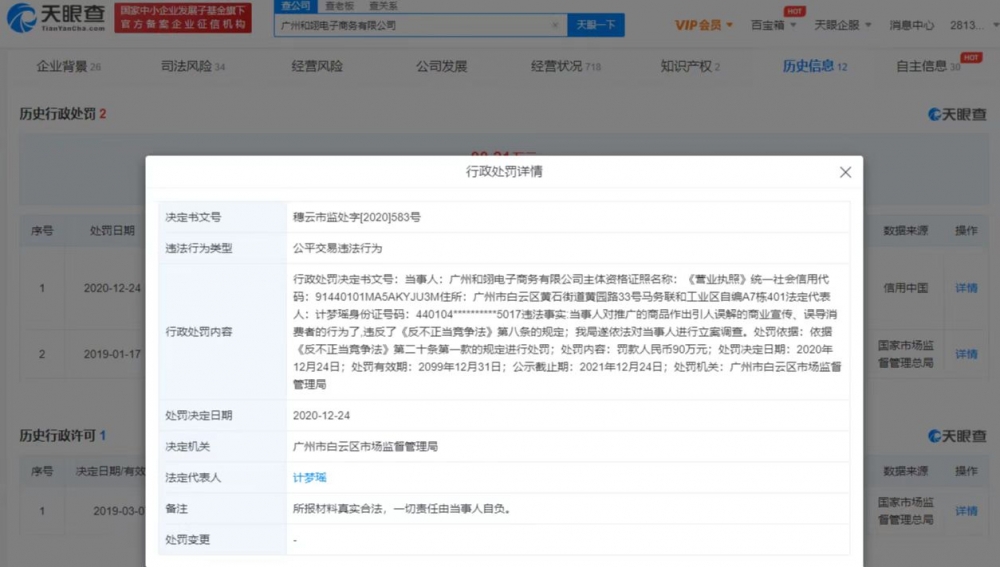Click the 处罚日期 column header
The image size is (1000, 567).
[112, 231]
